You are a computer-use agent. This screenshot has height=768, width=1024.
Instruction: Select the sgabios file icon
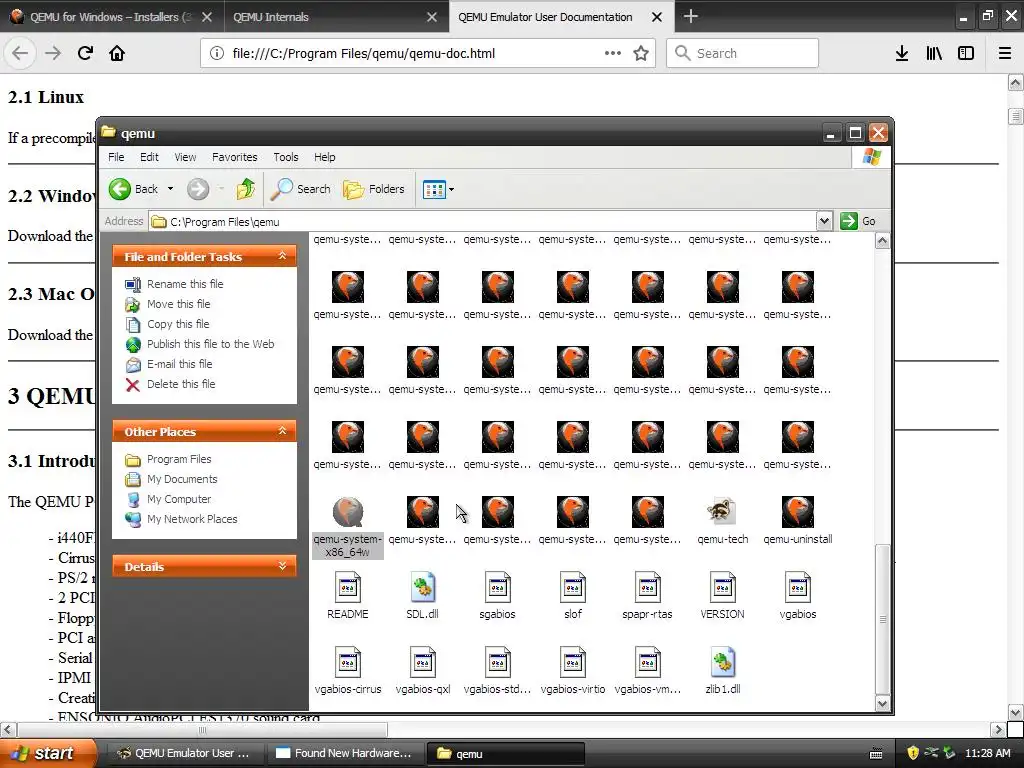(x=497, y=586)
